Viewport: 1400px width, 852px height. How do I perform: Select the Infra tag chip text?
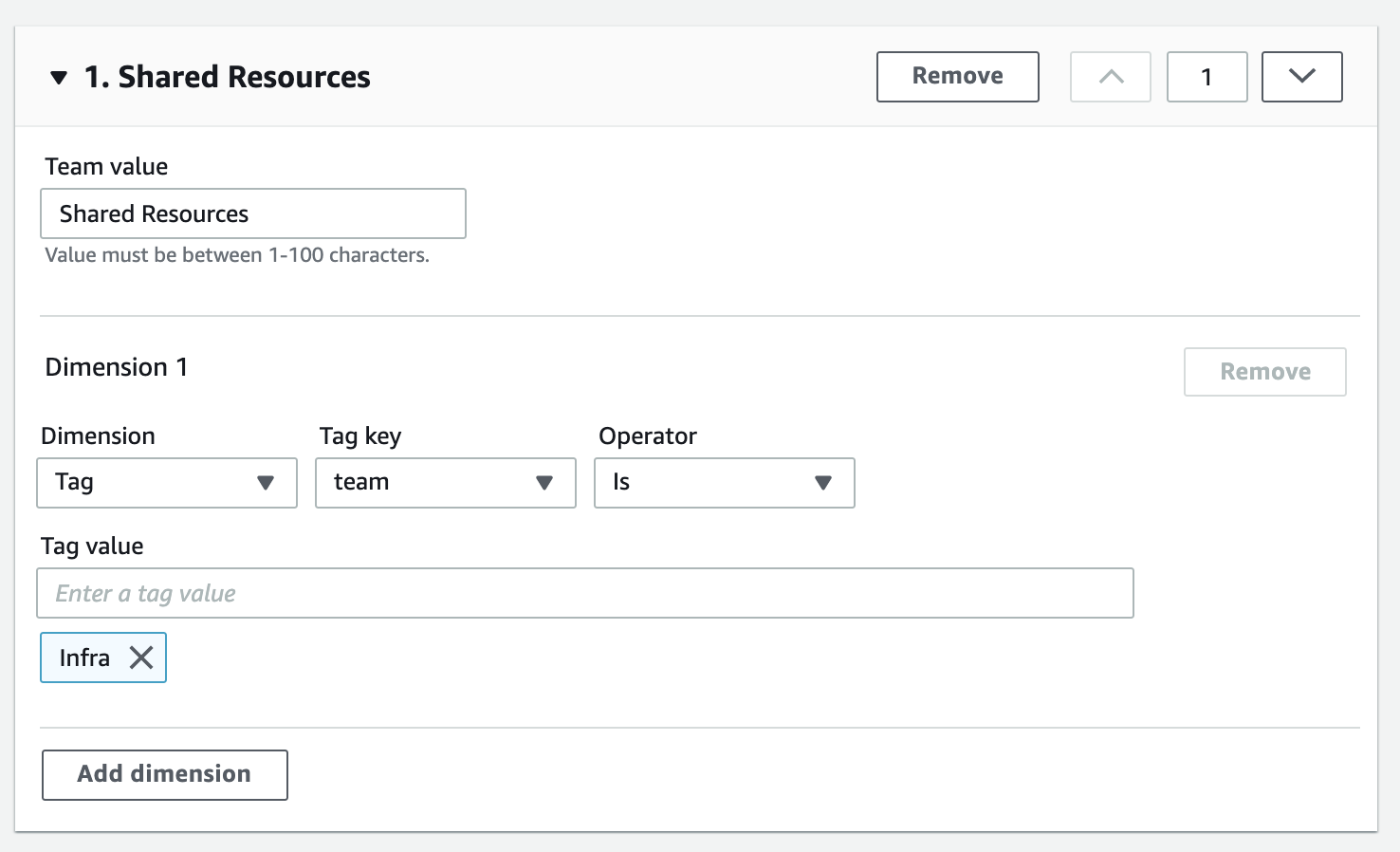[84, 658]
